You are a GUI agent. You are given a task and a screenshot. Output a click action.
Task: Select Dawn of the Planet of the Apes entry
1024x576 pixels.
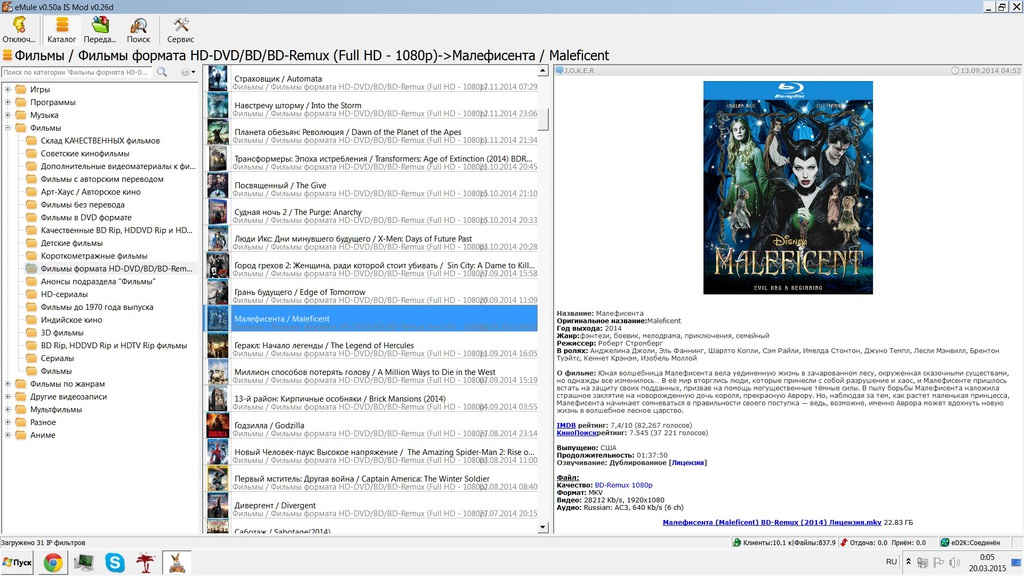373,132
